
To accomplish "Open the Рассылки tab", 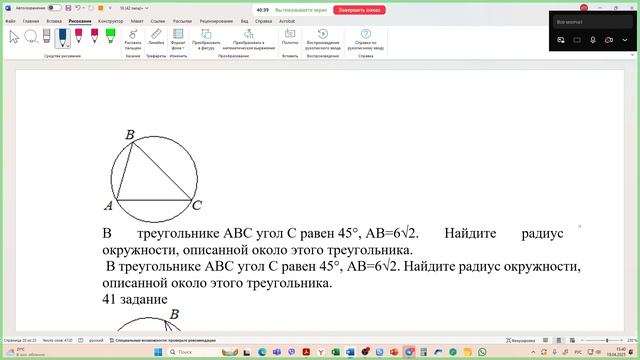I will pyautogui.click(x=182, y=21).
